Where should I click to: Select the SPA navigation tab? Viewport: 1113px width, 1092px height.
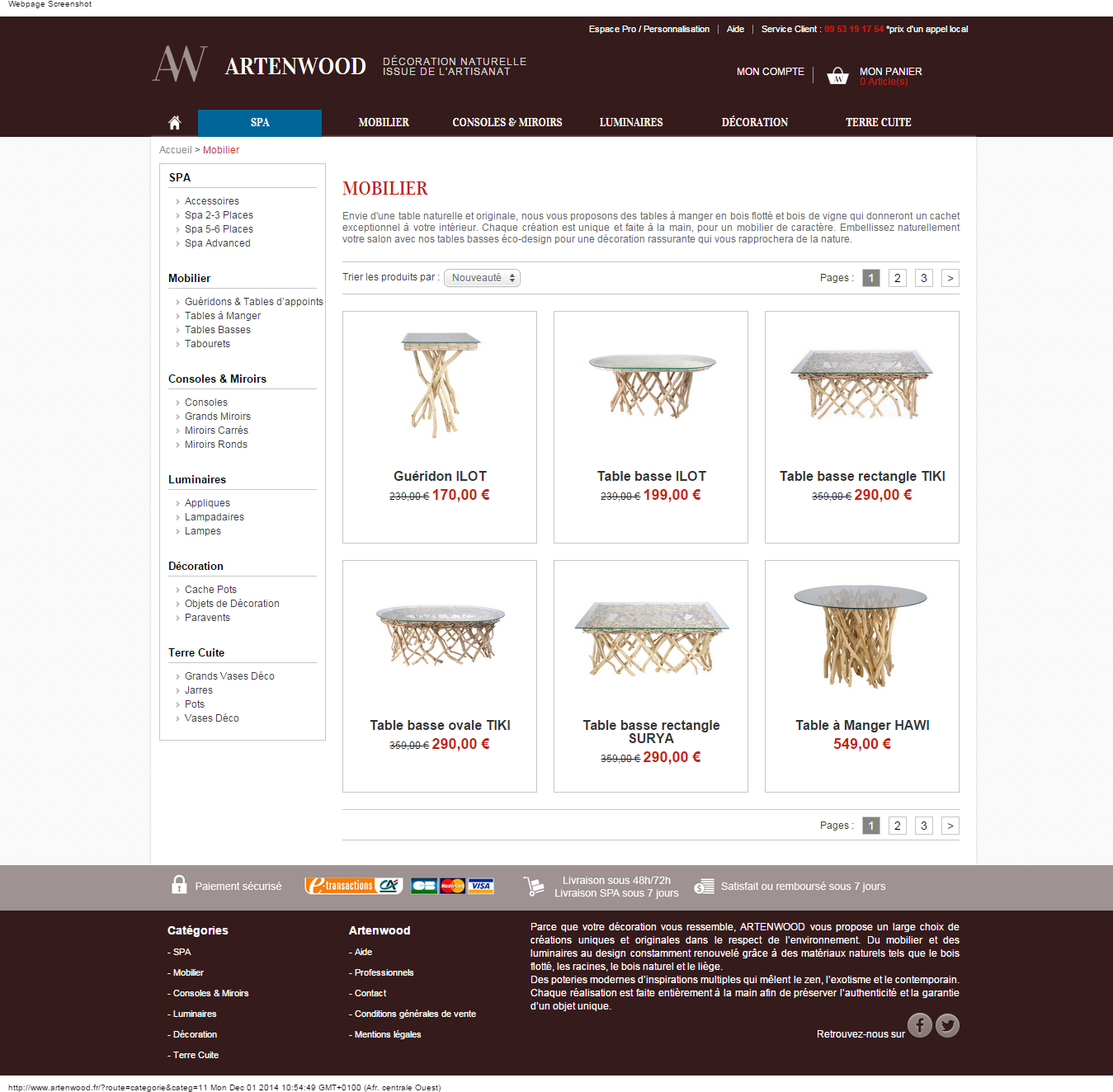[x=260, y=123]
